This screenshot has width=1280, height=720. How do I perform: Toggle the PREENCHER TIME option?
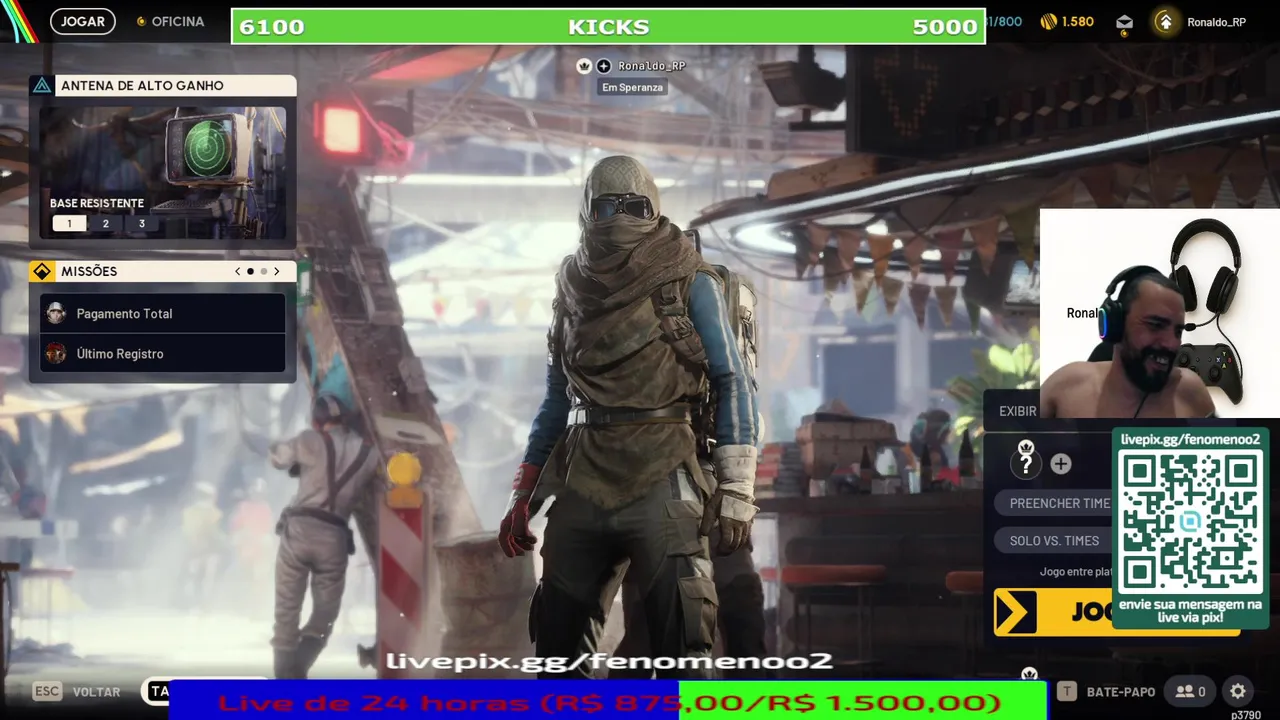point(1055,503)
